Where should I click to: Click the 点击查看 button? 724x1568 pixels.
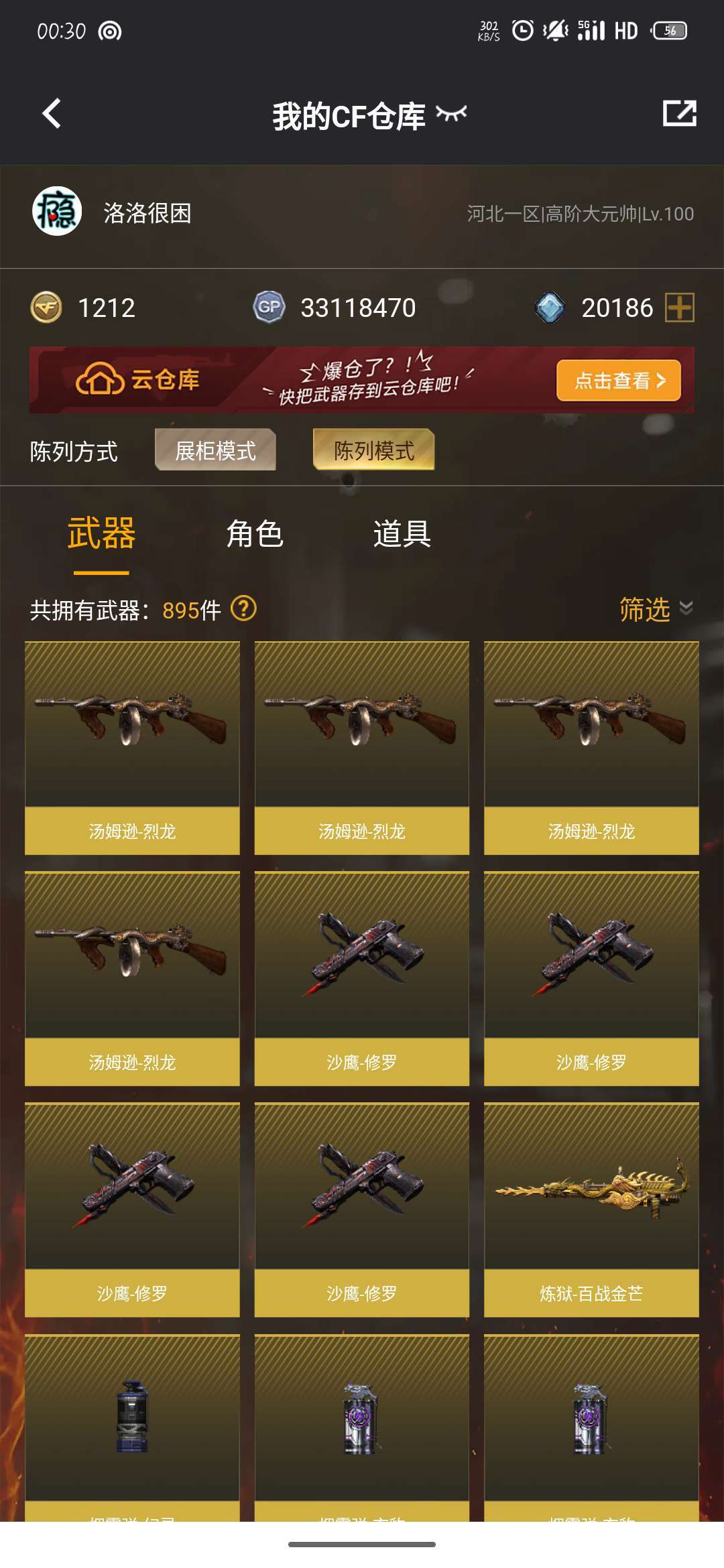(618, 381)
